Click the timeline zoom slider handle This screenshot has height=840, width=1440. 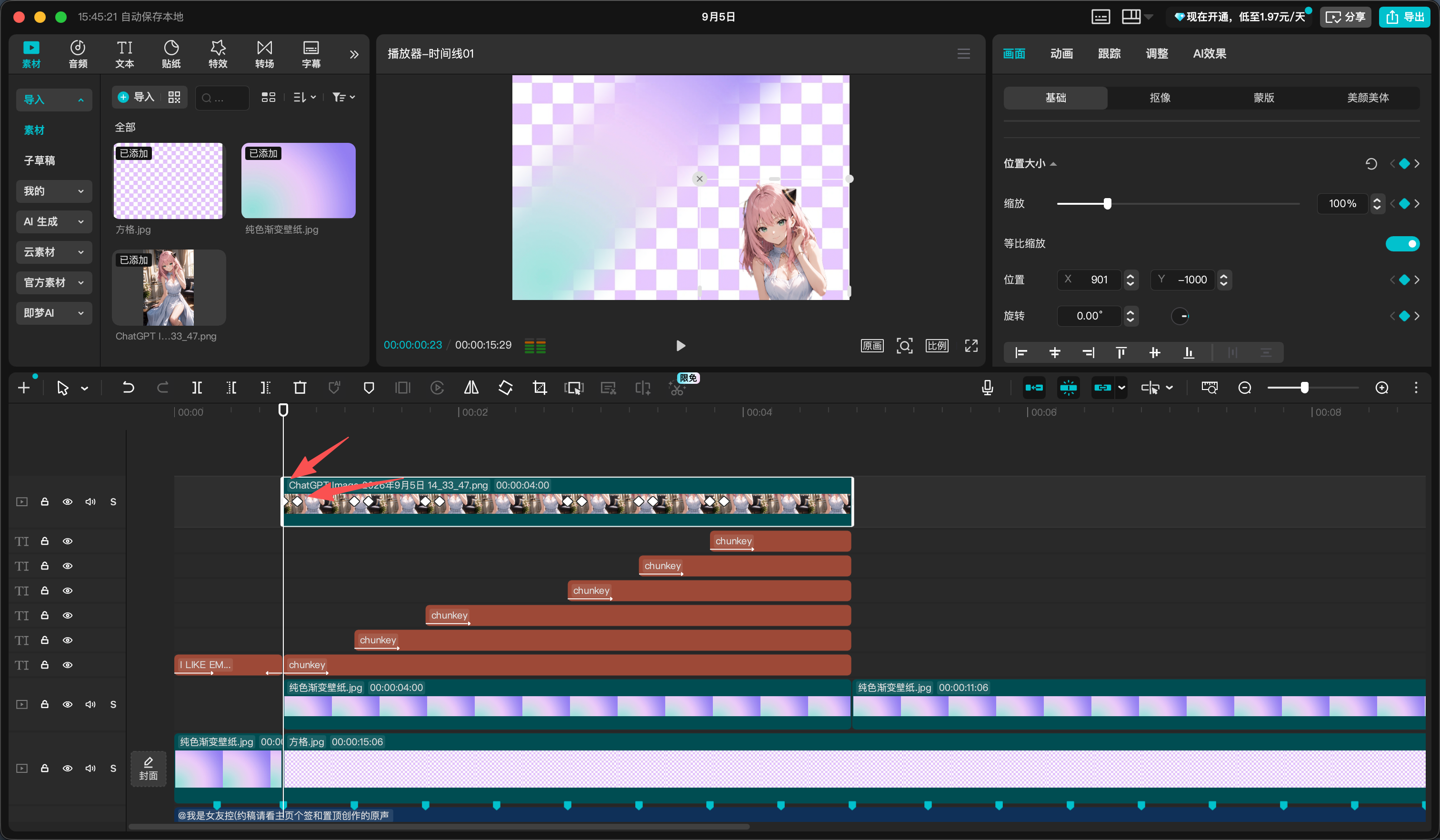click(x=1305, y=388)
